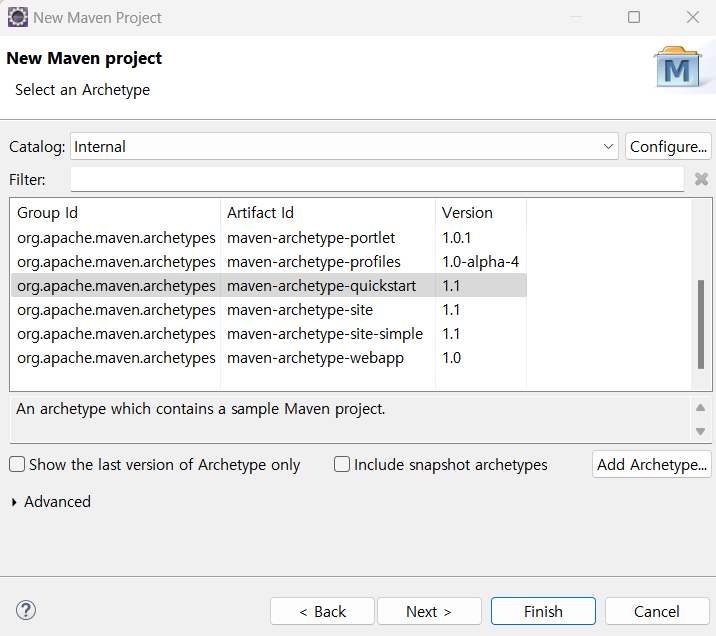
Task: Go back with the < Back button
Action: coord(322,611)
